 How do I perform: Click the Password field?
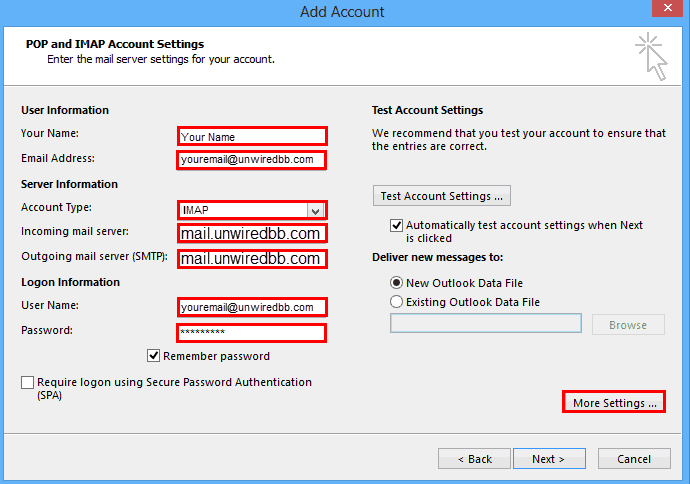(x=252, y=332)
